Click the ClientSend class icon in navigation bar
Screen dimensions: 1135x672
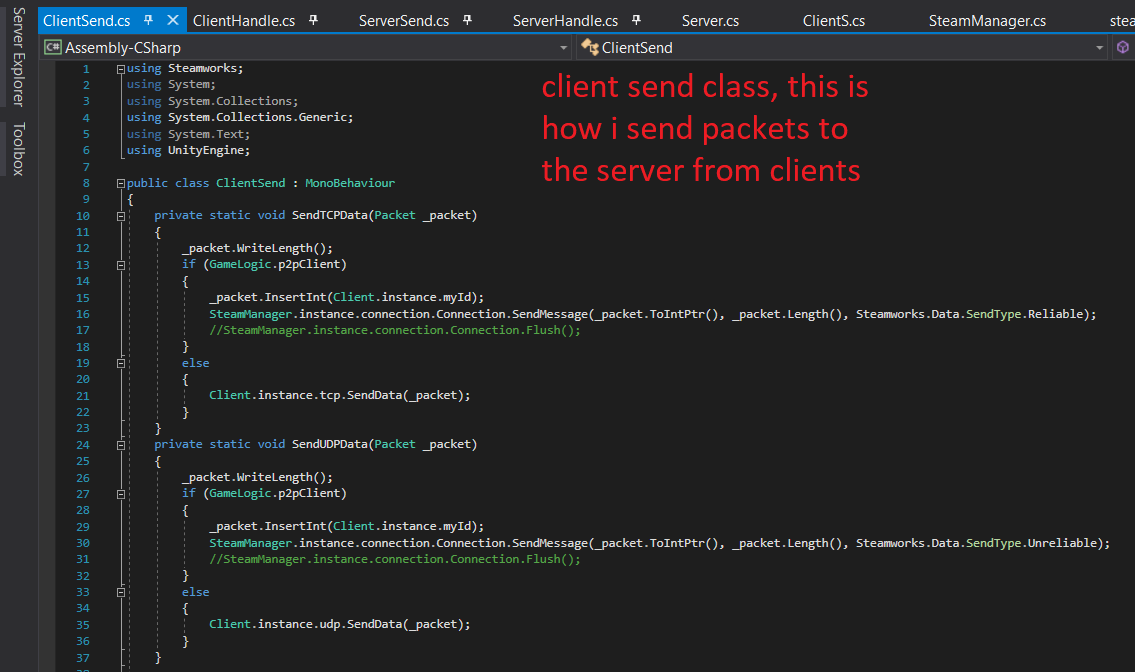590,46
